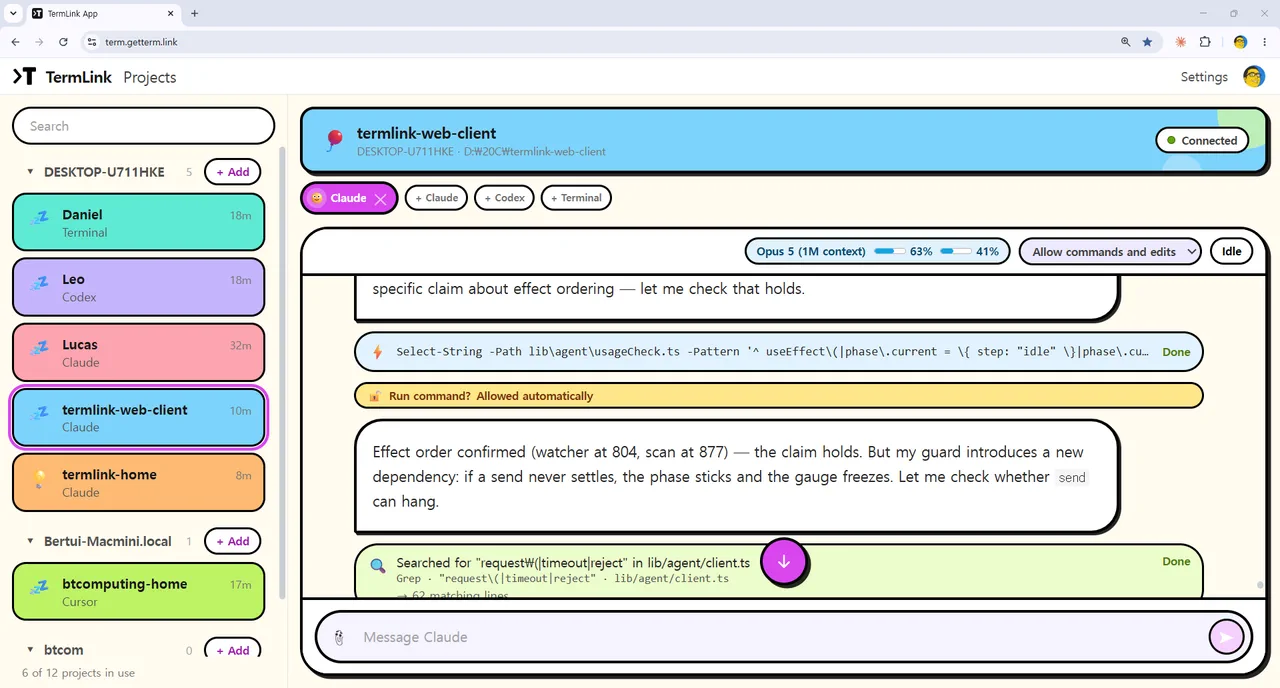1280x688 pixels.
Task: Open the termlink-home project
Action: coord(138,482)
